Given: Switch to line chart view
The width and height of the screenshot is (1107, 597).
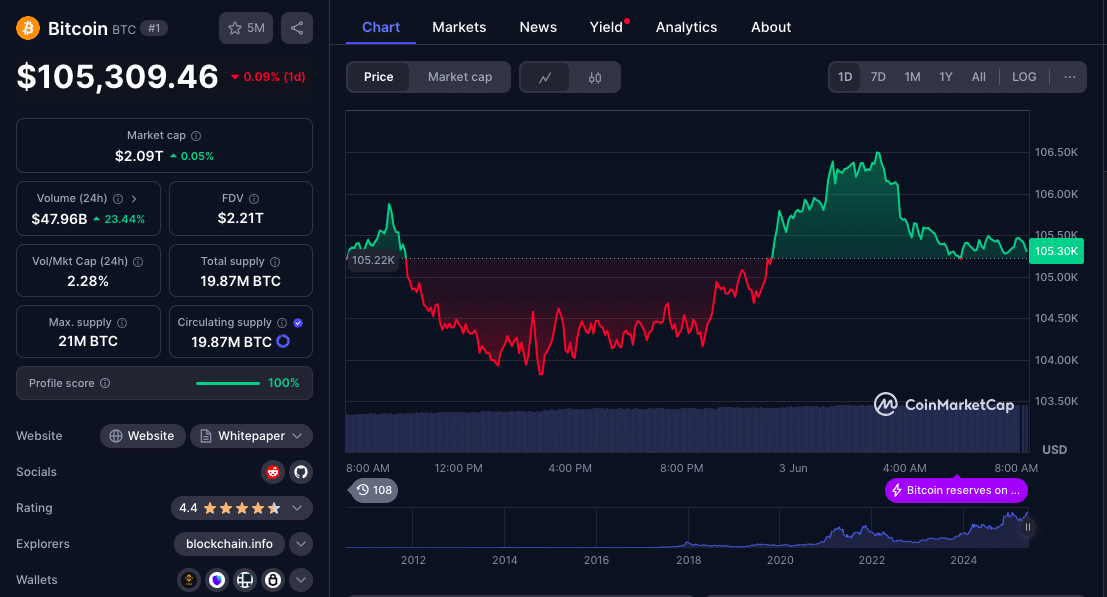Looking at the screenshot, I should click(545, 78).
